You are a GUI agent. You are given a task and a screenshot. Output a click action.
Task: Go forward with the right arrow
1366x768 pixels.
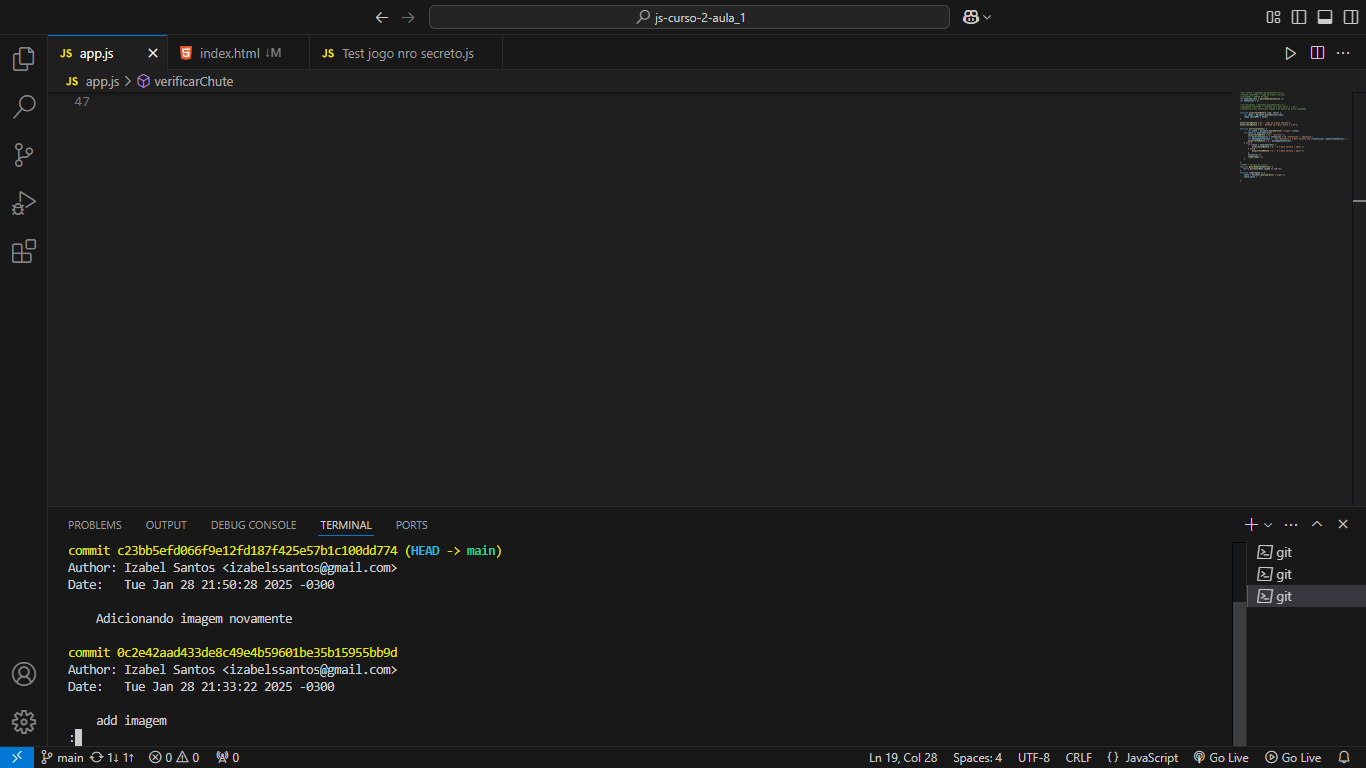click(x=407, y=17)
